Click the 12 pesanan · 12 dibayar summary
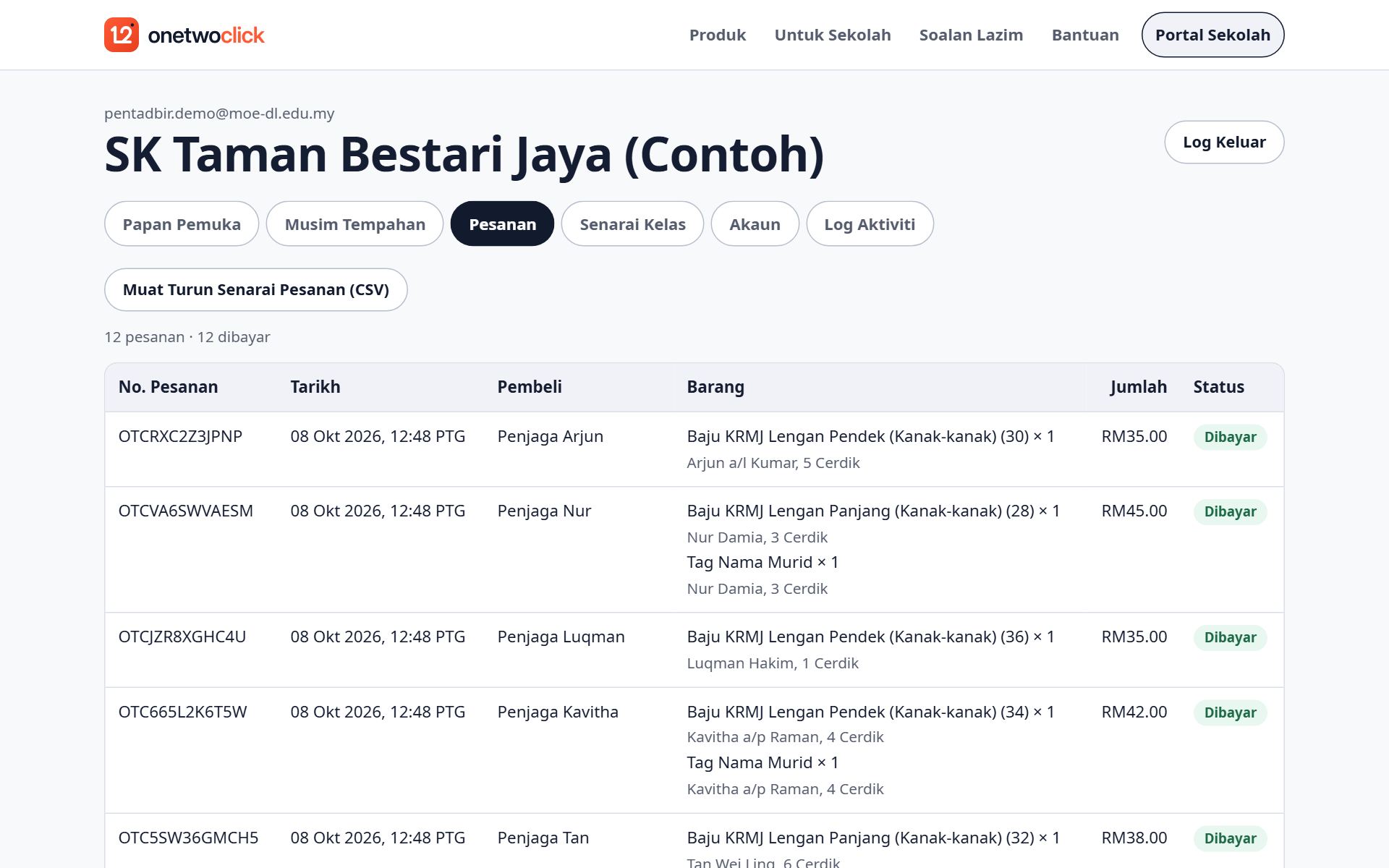The width and height of the screenshot is (1389, 868). click(x=187, y=337)
